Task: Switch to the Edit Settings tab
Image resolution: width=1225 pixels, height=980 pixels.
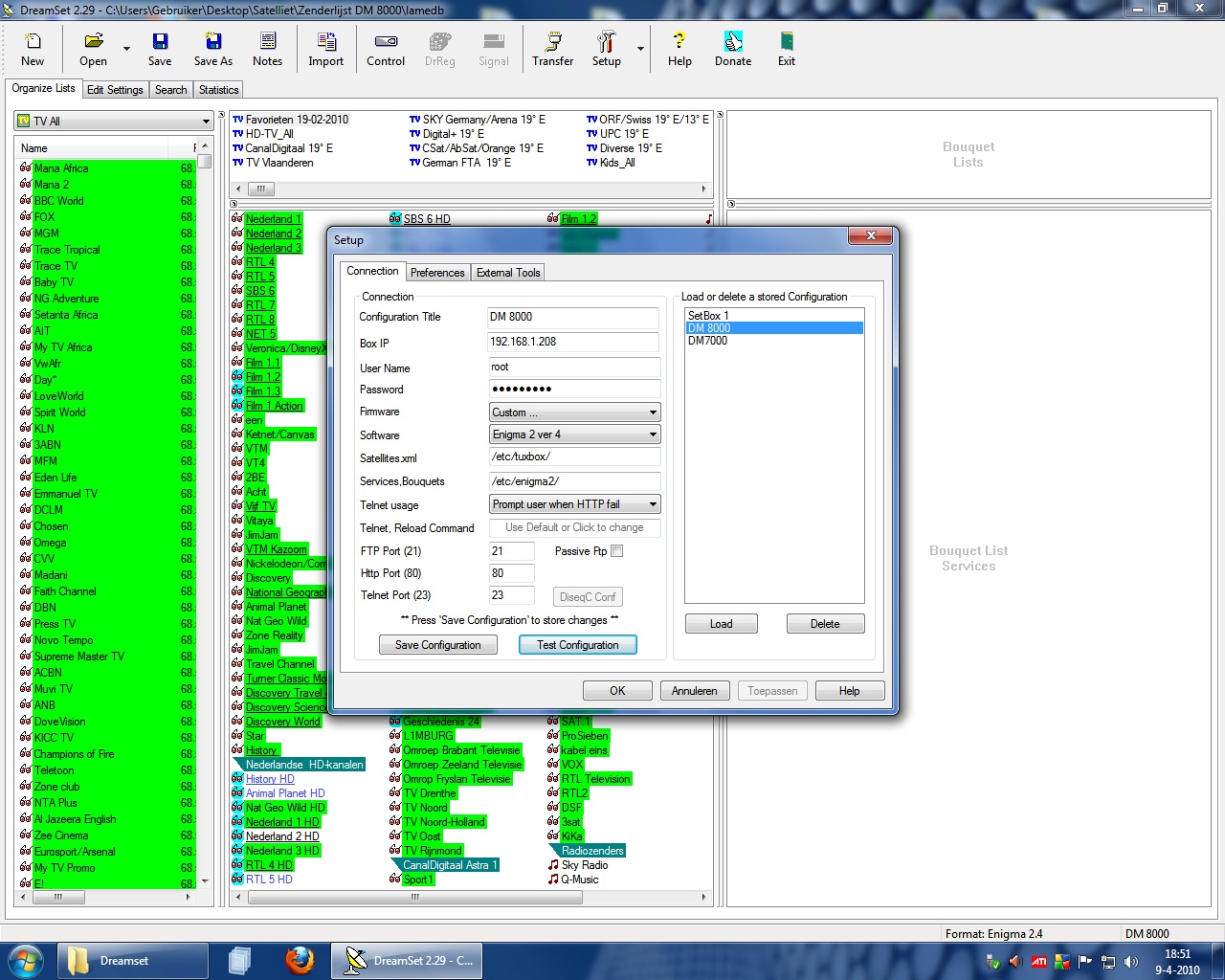Action: pos(115,90)
